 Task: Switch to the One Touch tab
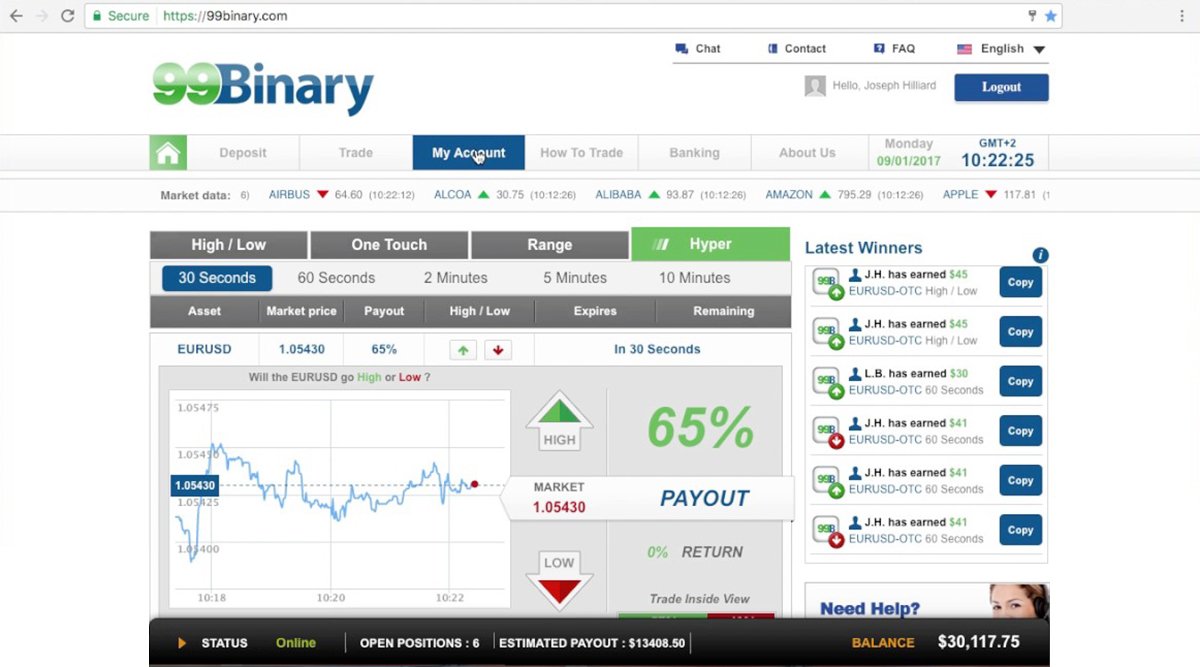point(389,245)
